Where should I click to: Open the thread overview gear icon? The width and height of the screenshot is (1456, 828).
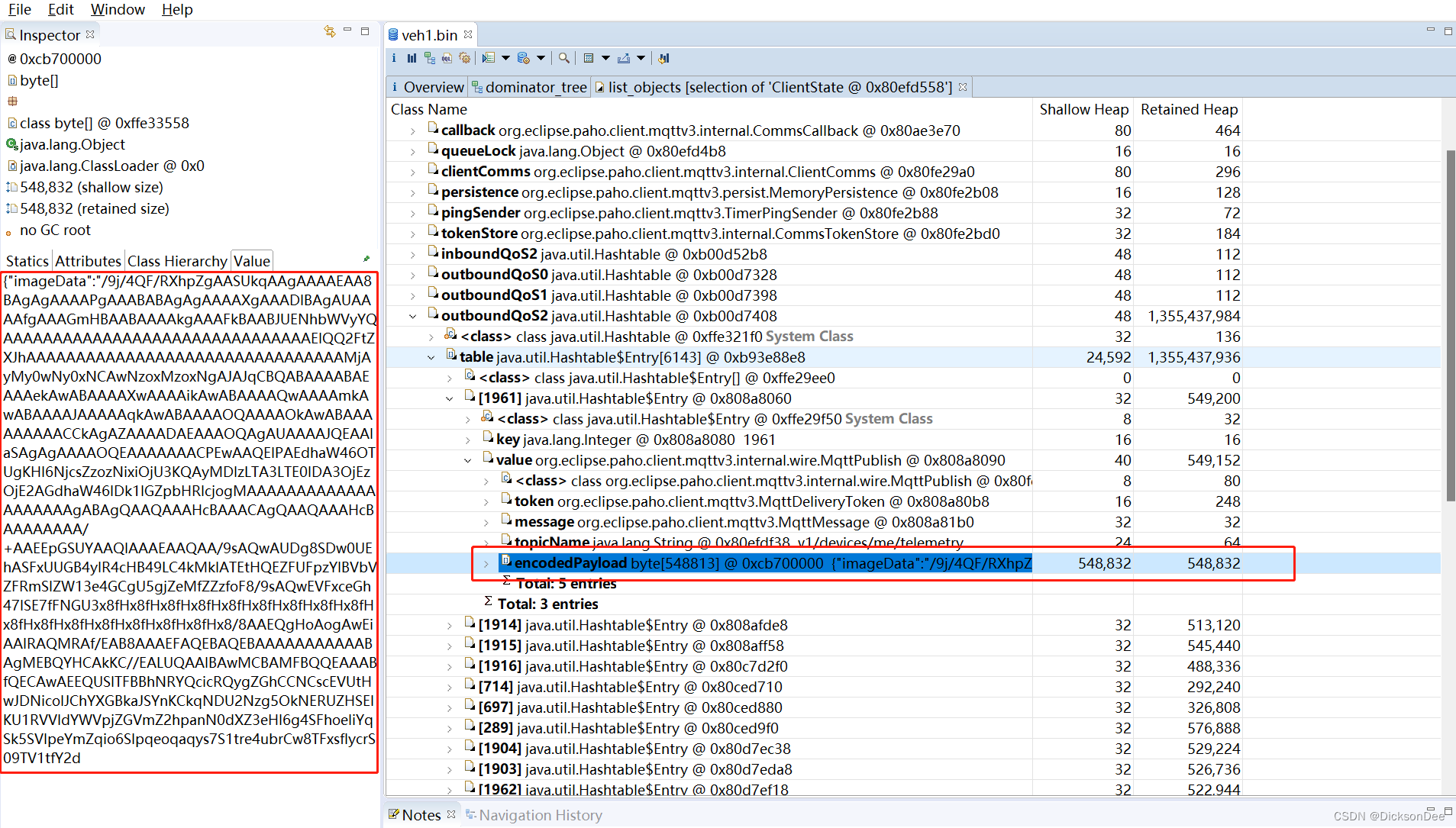point(465,58)
